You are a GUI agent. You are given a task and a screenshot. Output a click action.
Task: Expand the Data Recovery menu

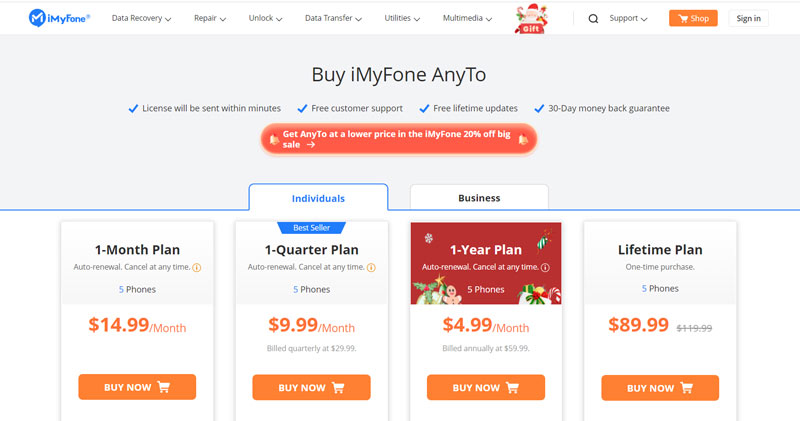[x=141, y=18]
